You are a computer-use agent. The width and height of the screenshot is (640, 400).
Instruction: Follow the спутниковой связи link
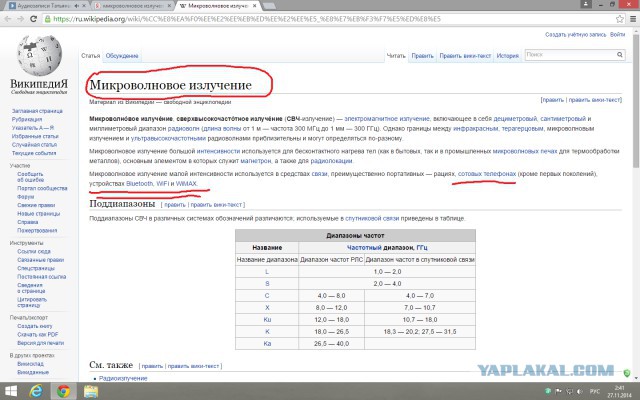click(372, 219)
